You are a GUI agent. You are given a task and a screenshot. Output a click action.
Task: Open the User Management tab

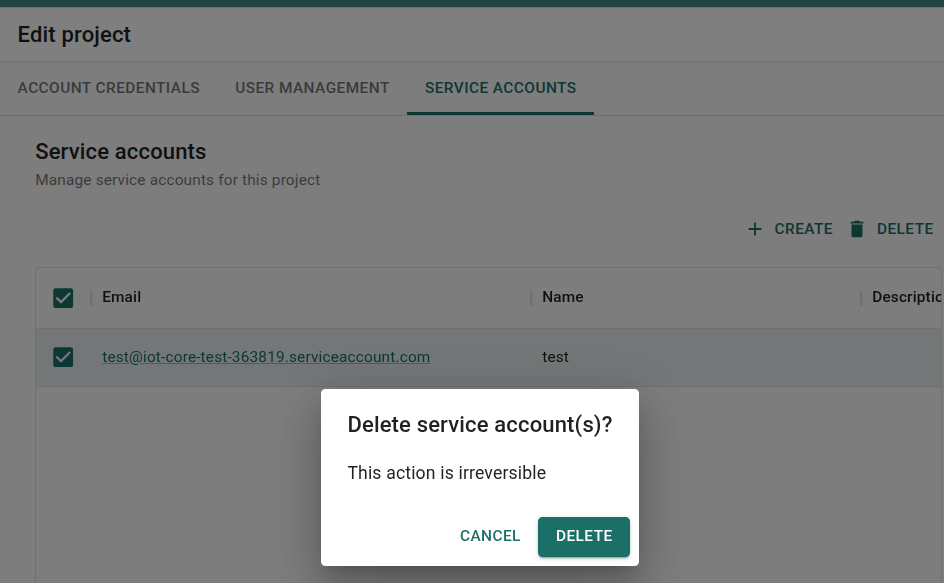click(312, 88)
